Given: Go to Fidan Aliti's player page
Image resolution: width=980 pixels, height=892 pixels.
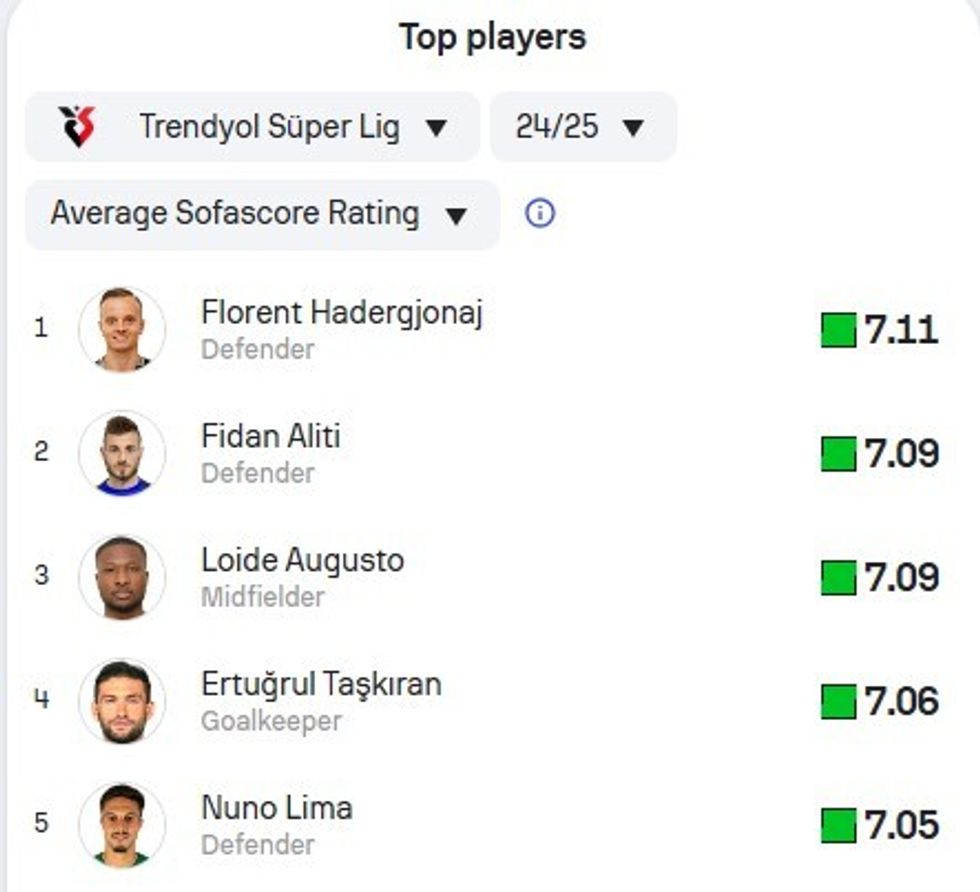Looking at the screenshot, I should (x=271, y=437).
